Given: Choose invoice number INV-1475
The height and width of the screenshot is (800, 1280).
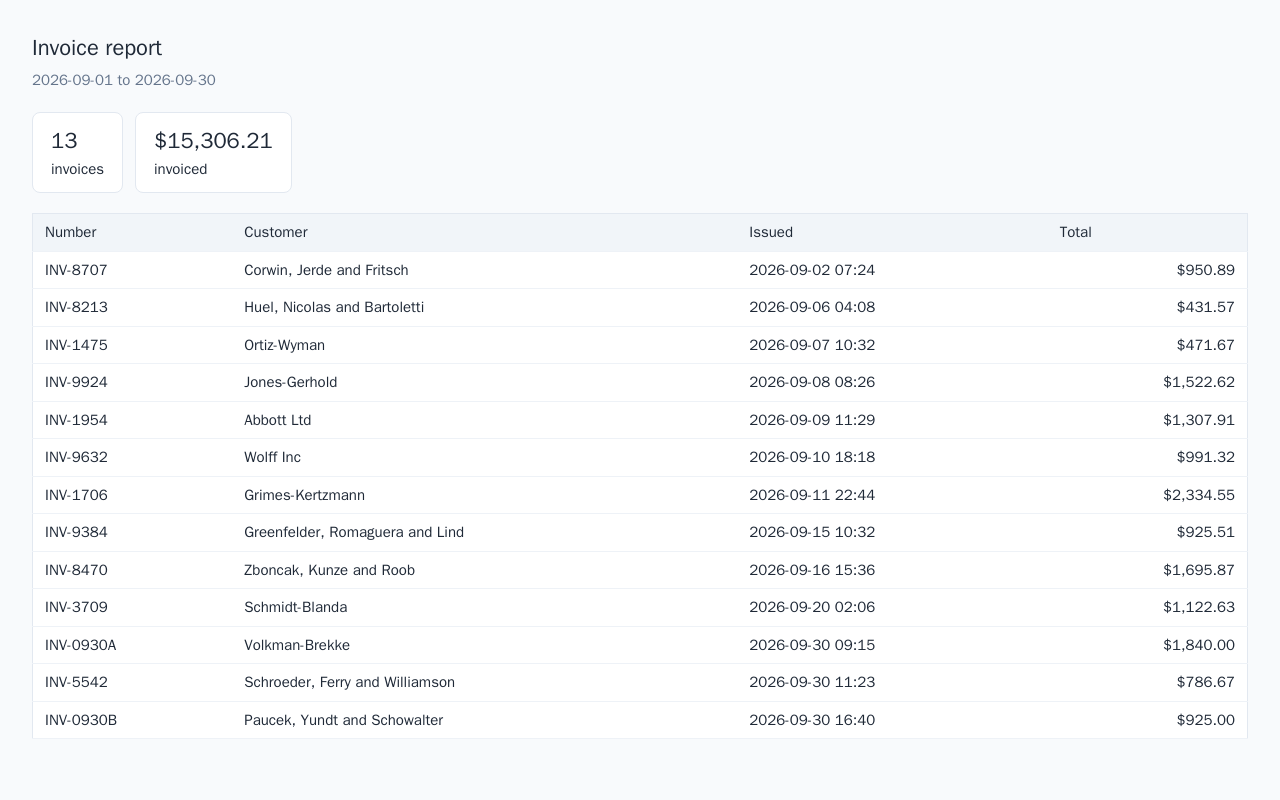Looking at the screenshot, I should tap(76, 345).
